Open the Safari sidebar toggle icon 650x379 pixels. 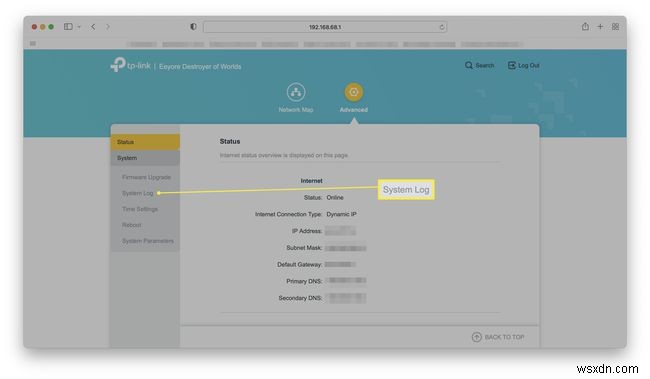(68, 27)
